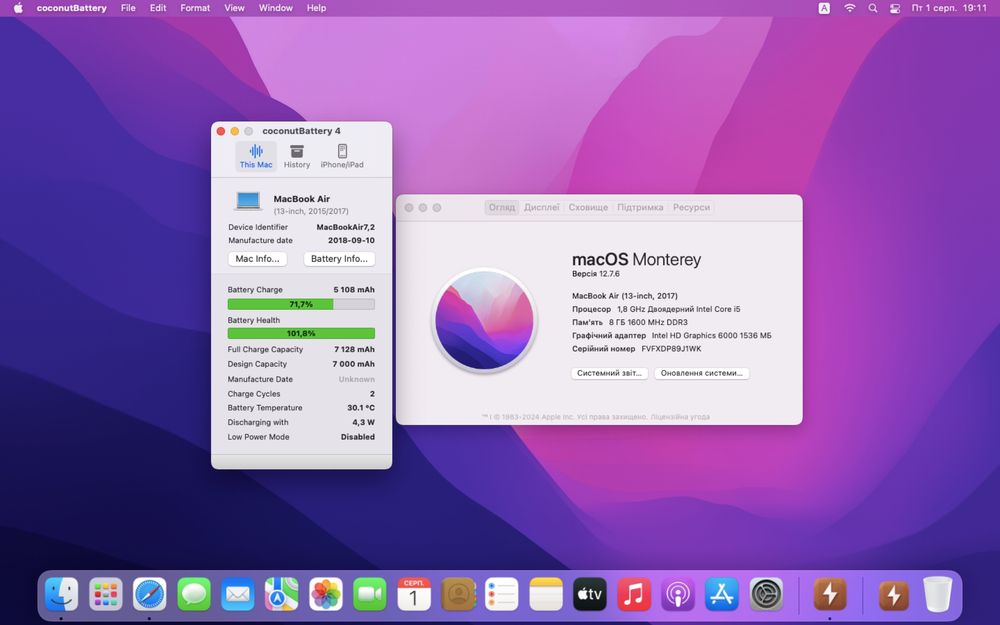1000x625 pixels.
Task: Open Contacts from the Dock
Action: (x=458, y=594)
